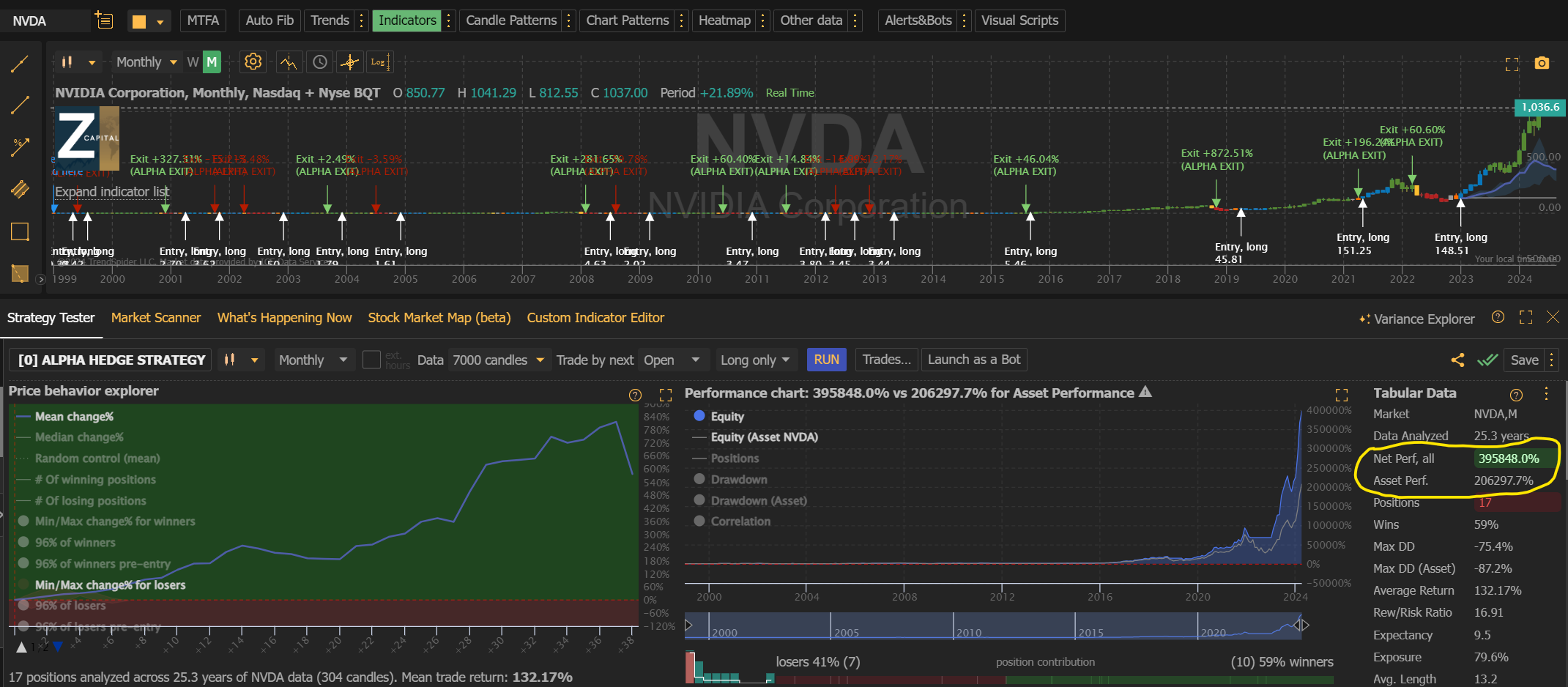Select the parallel channel drawing tool
The height and width of the screenshot is (687, 1568).
pos(20,189)
